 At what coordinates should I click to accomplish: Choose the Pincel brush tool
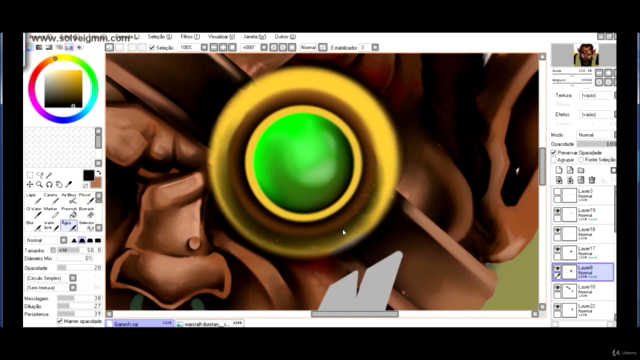86,199
